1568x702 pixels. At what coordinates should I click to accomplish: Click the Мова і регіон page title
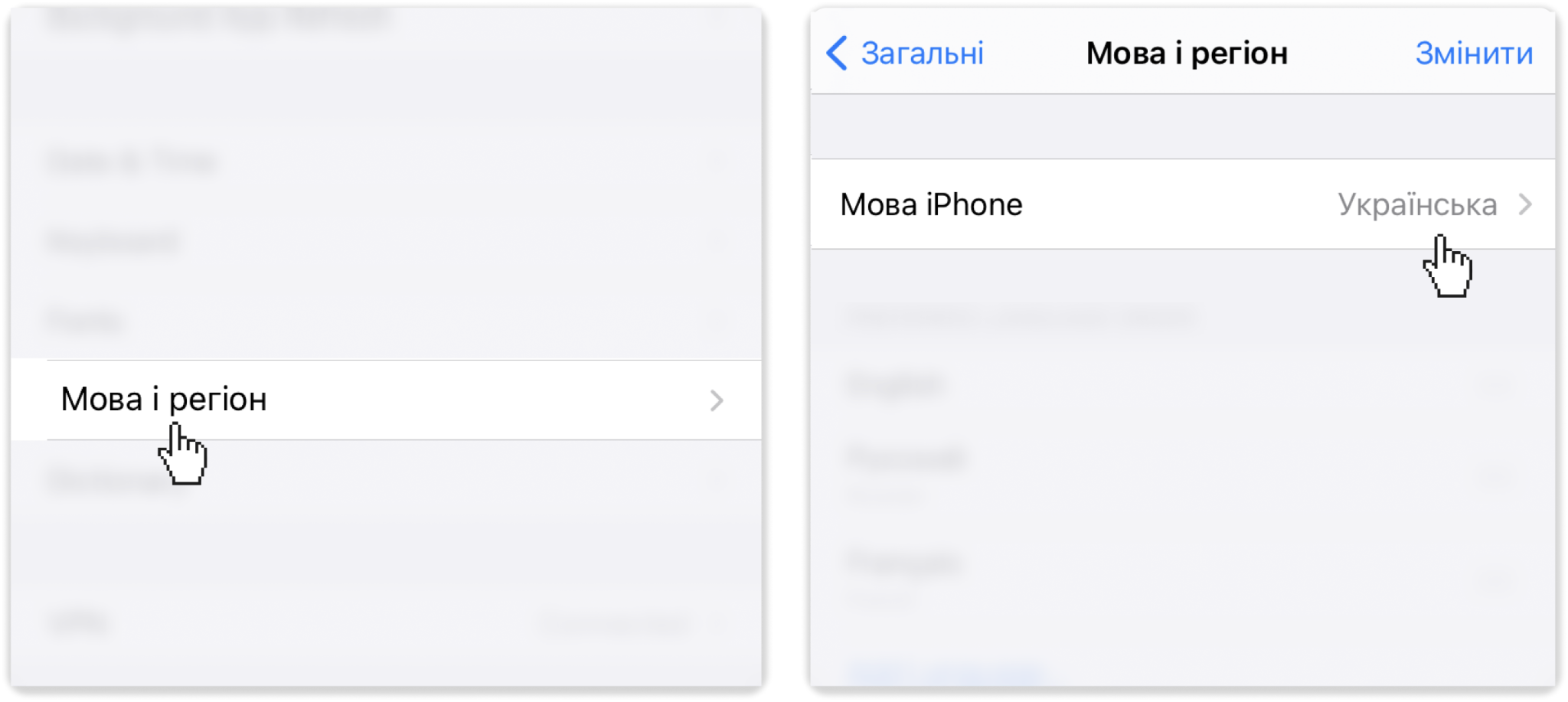click(1187, 54)
